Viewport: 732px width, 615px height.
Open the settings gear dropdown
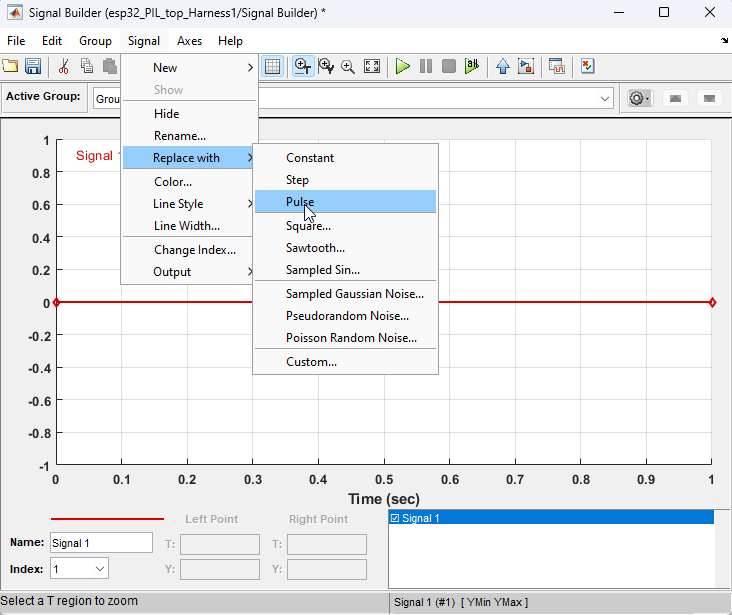(x=638, y=98)
